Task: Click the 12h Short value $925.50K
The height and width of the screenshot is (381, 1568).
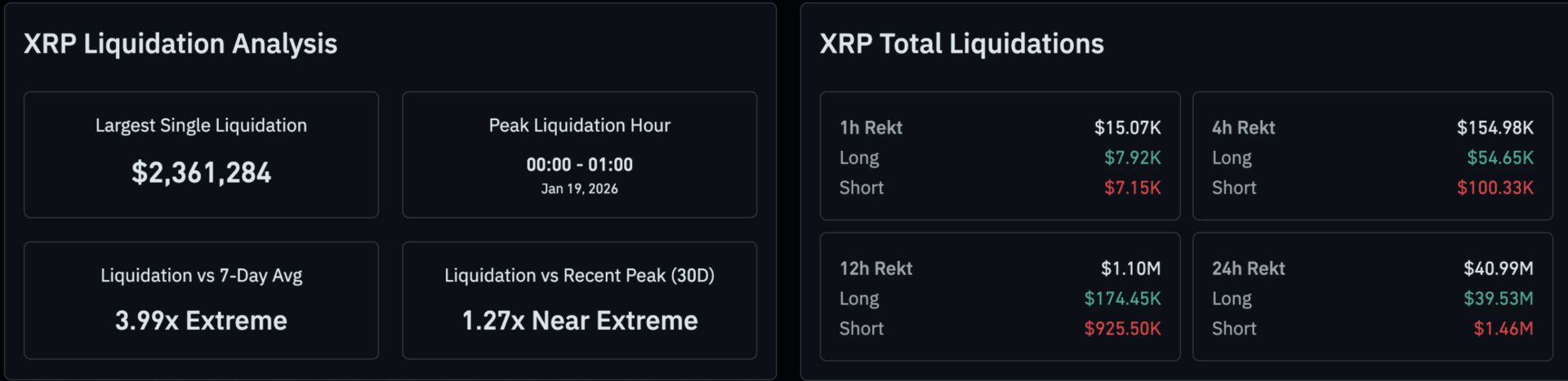Action: point(1122,329)
